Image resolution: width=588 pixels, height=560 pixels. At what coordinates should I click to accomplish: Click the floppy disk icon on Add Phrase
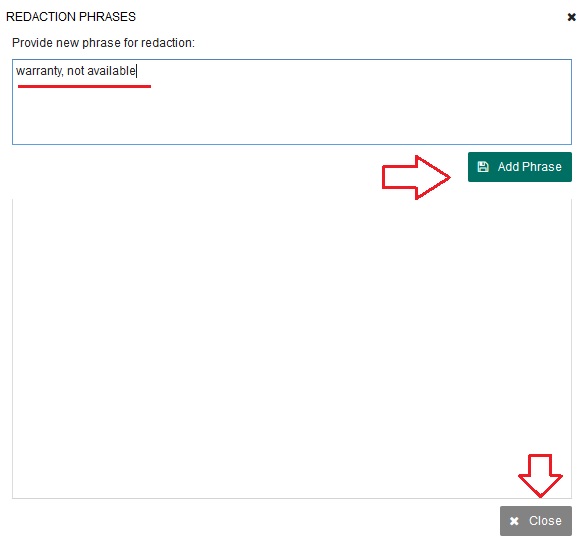pos(483,167)
